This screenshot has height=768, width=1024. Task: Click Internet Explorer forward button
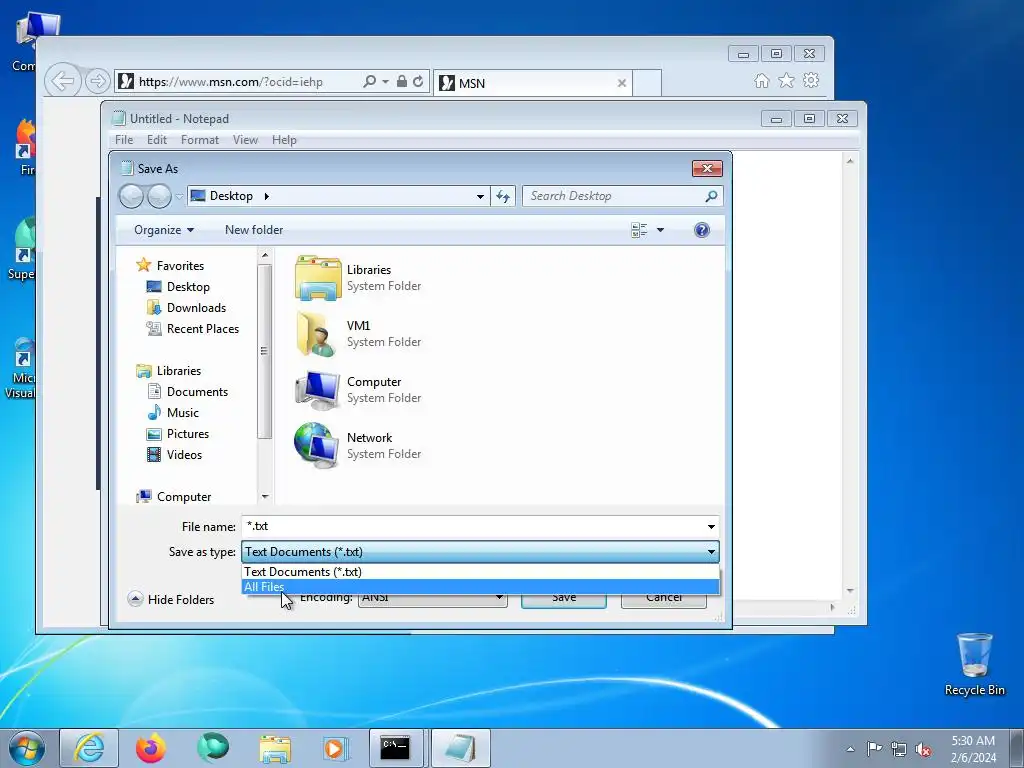coord(97,81)
